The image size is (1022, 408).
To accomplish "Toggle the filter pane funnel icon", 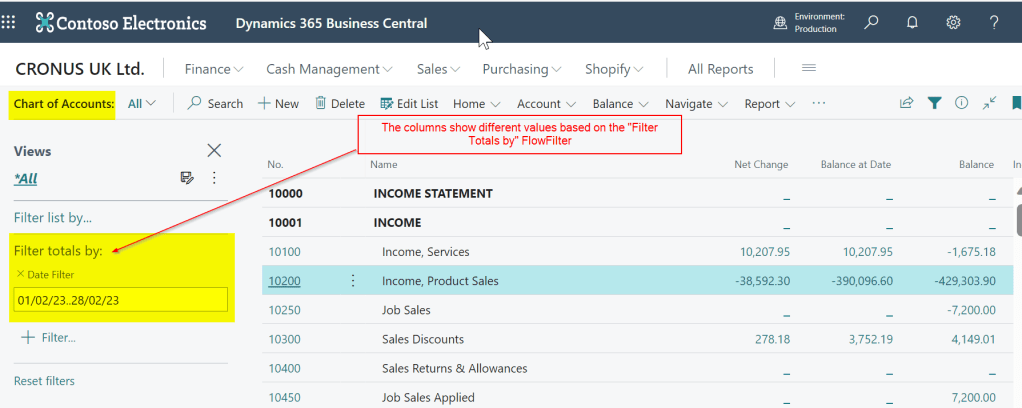I will pyautogui.click(x=934, y=103).
